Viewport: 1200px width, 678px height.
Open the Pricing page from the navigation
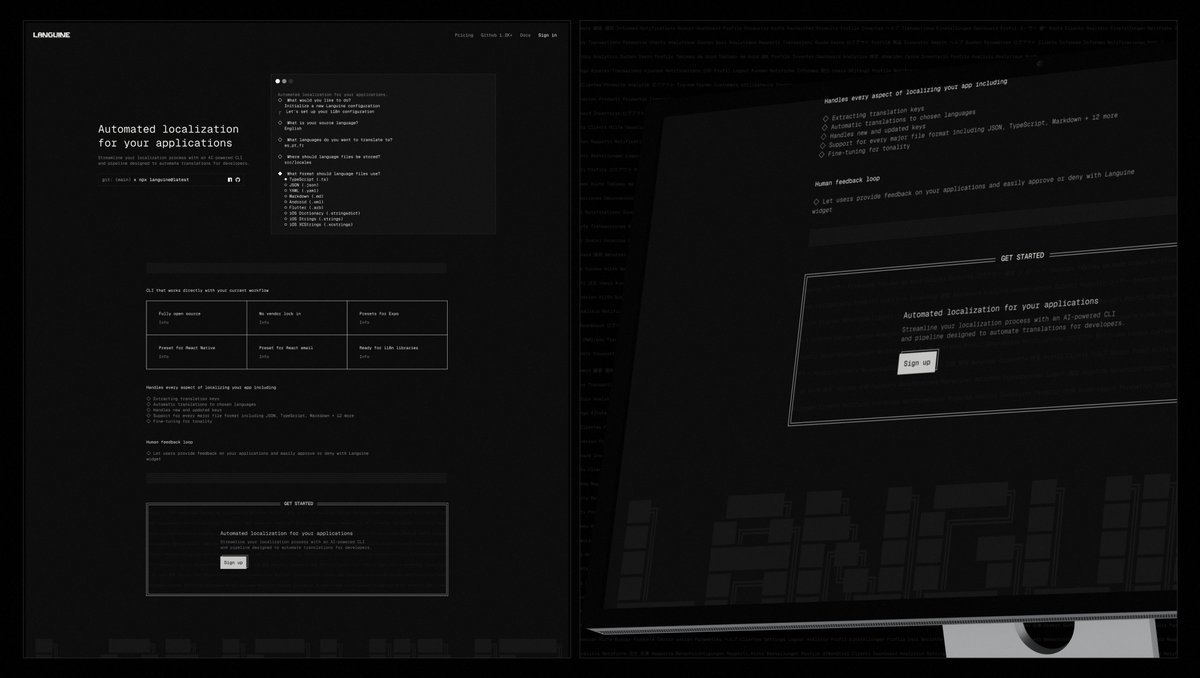[x=464, y=35]
